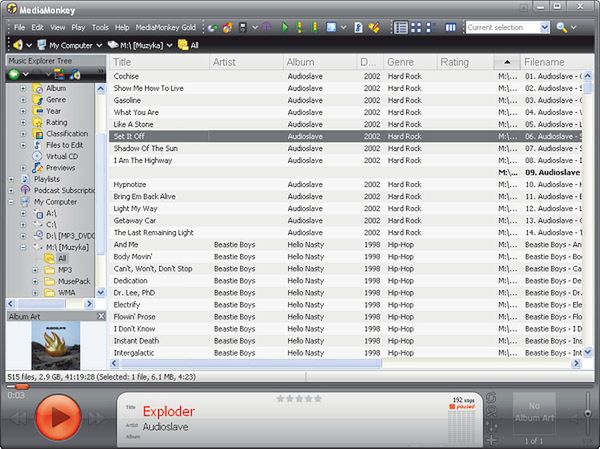The width and height of the screenshot is (600, 449).
Task: Skip to the previous track
Action: coord(18,418)
